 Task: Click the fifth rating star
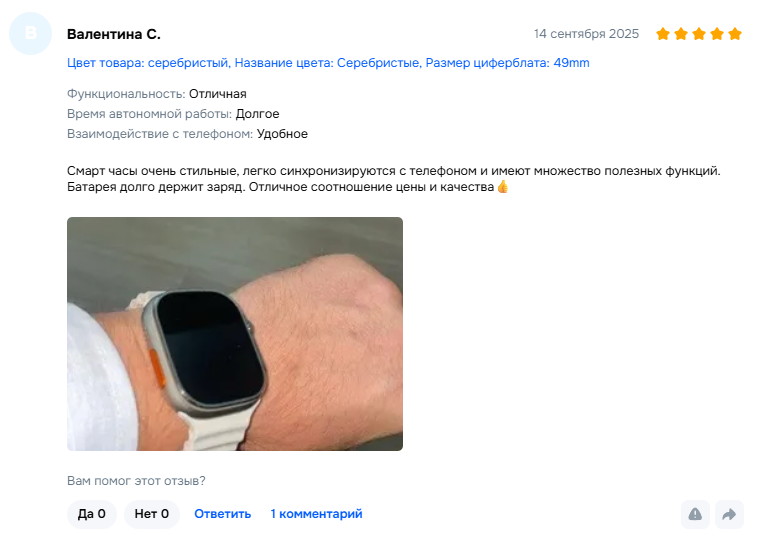click(735, 34)
